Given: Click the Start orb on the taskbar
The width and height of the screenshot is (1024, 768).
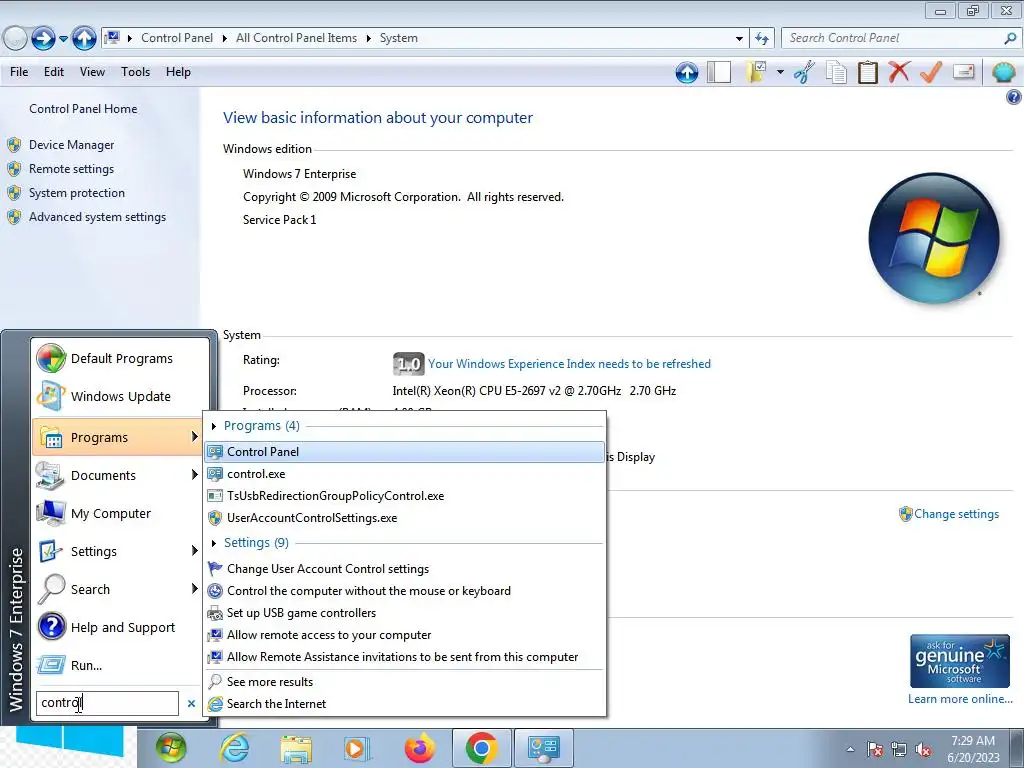Looking at the screenshot, I should 171,748.
